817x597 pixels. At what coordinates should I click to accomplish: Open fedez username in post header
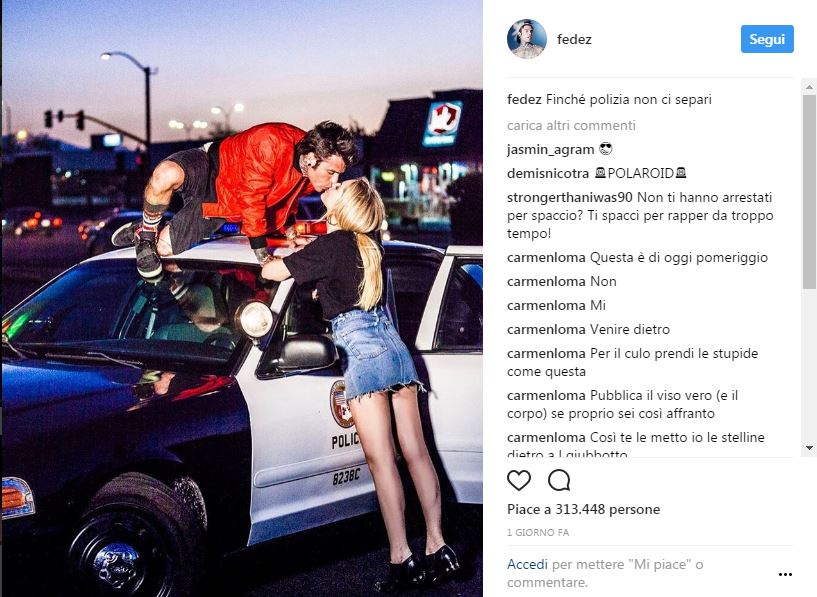(574, 39)
